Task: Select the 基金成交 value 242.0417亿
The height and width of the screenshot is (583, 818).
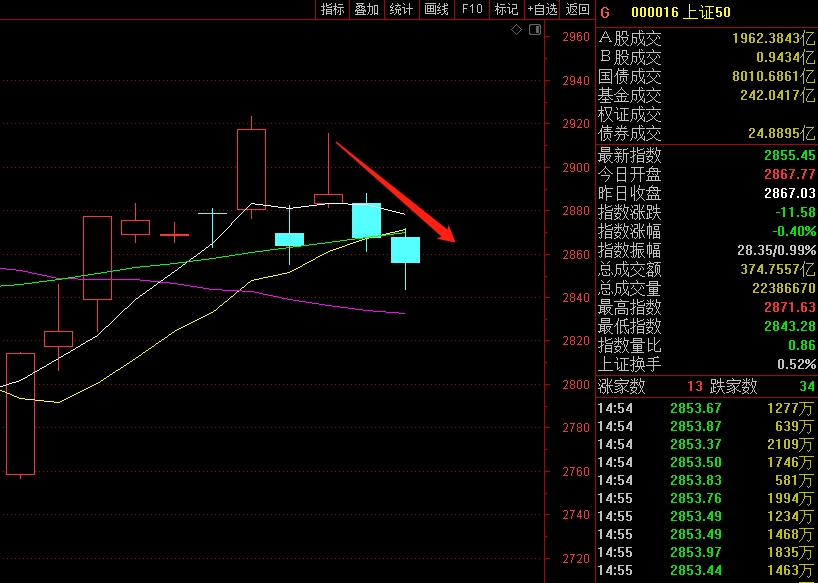Action: [x=777, y=95]
